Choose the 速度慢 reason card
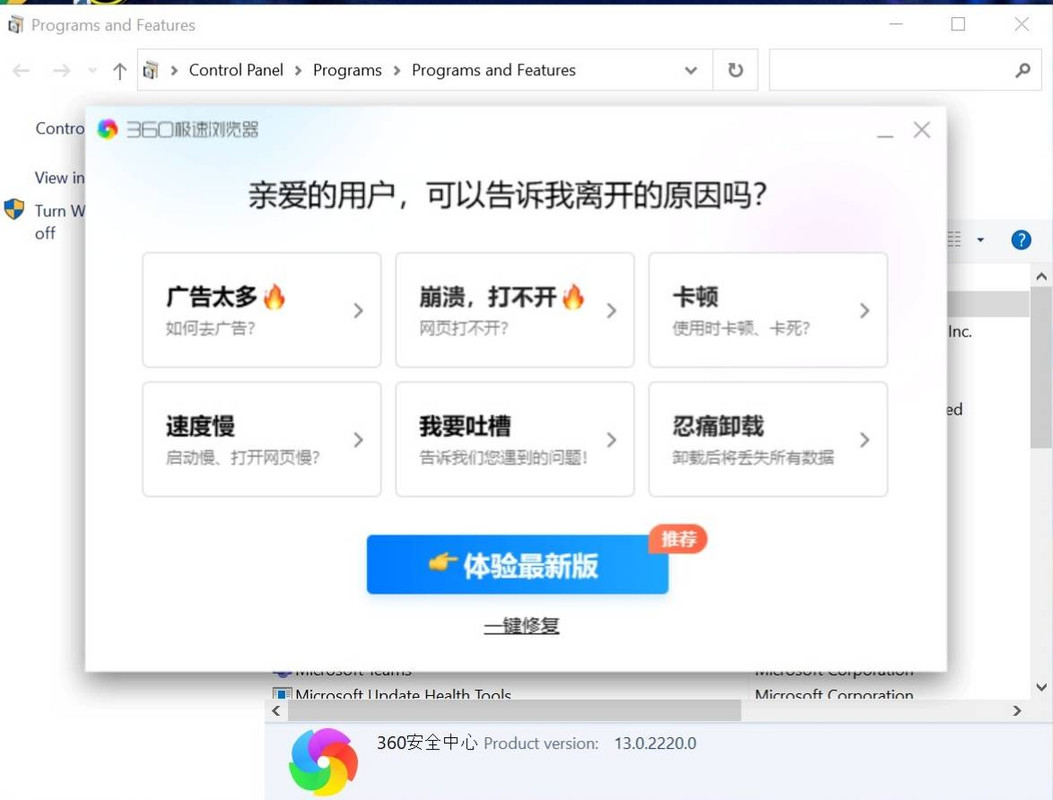The height and width of the screenshot is (800, 1053). tap(262, 439)
